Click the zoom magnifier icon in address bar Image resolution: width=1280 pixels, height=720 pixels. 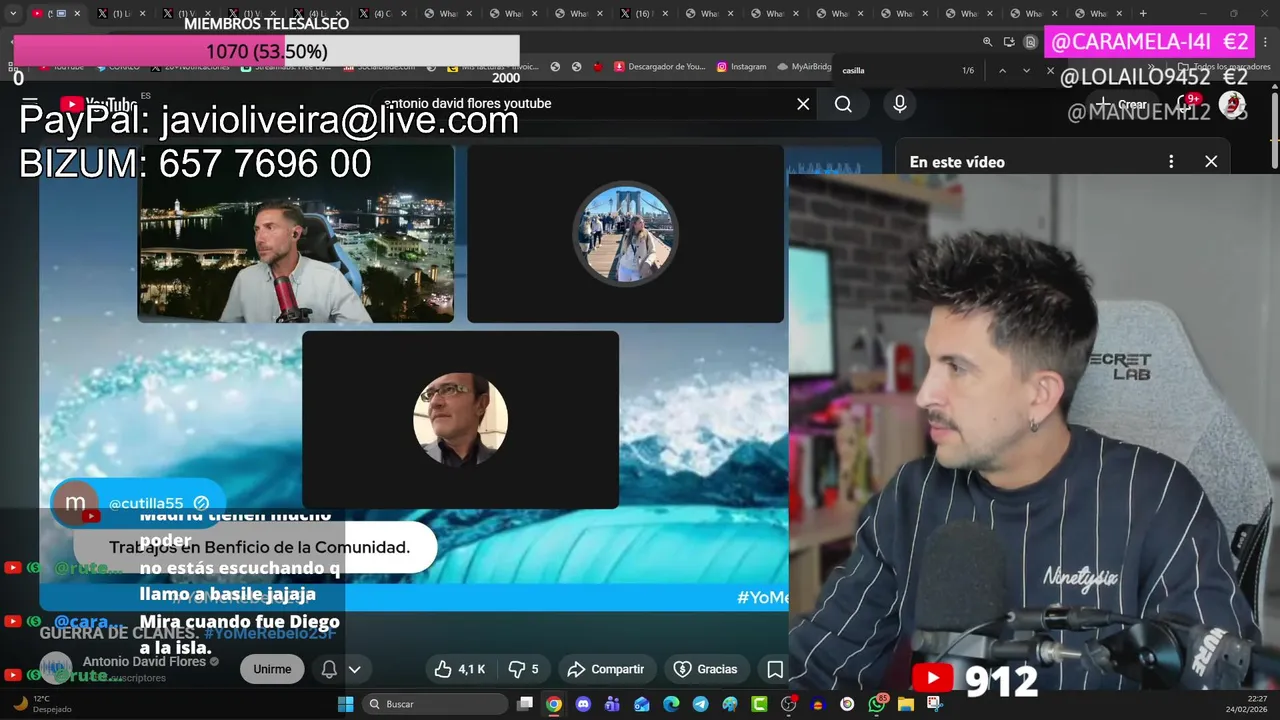[x=987, y=42]
